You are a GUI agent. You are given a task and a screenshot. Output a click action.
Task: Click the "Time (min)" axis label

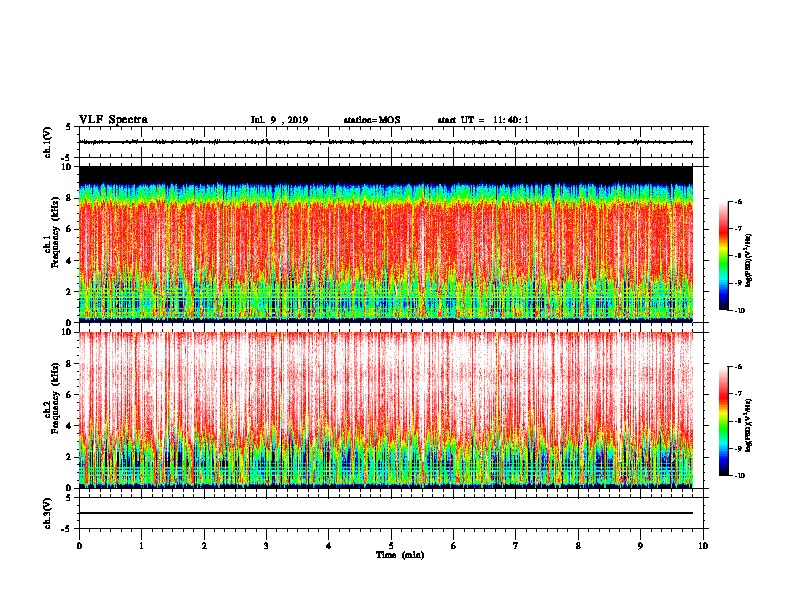coord(400,555)
